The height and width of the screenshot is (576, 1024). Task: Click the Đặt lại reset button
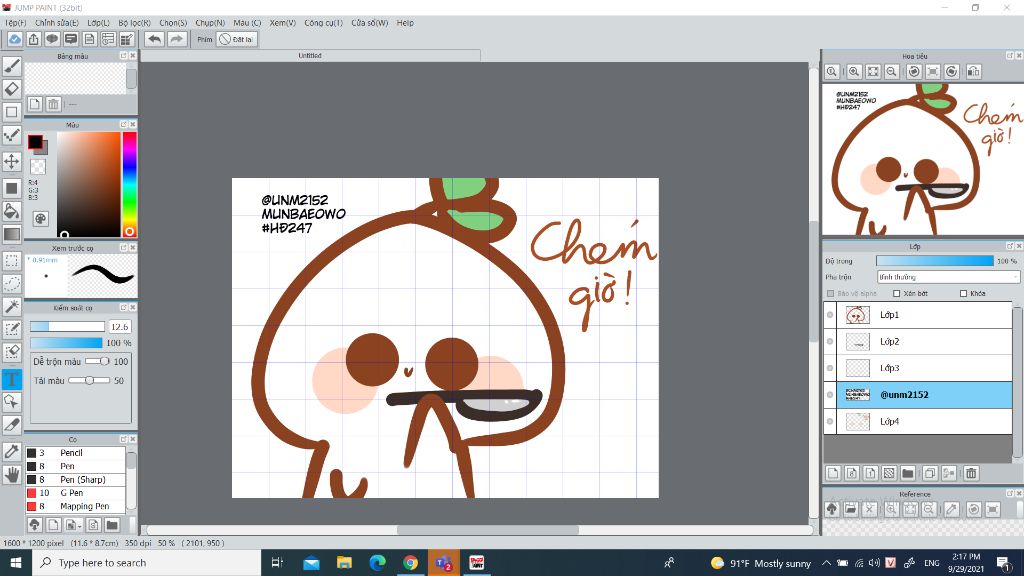(238, 39)
